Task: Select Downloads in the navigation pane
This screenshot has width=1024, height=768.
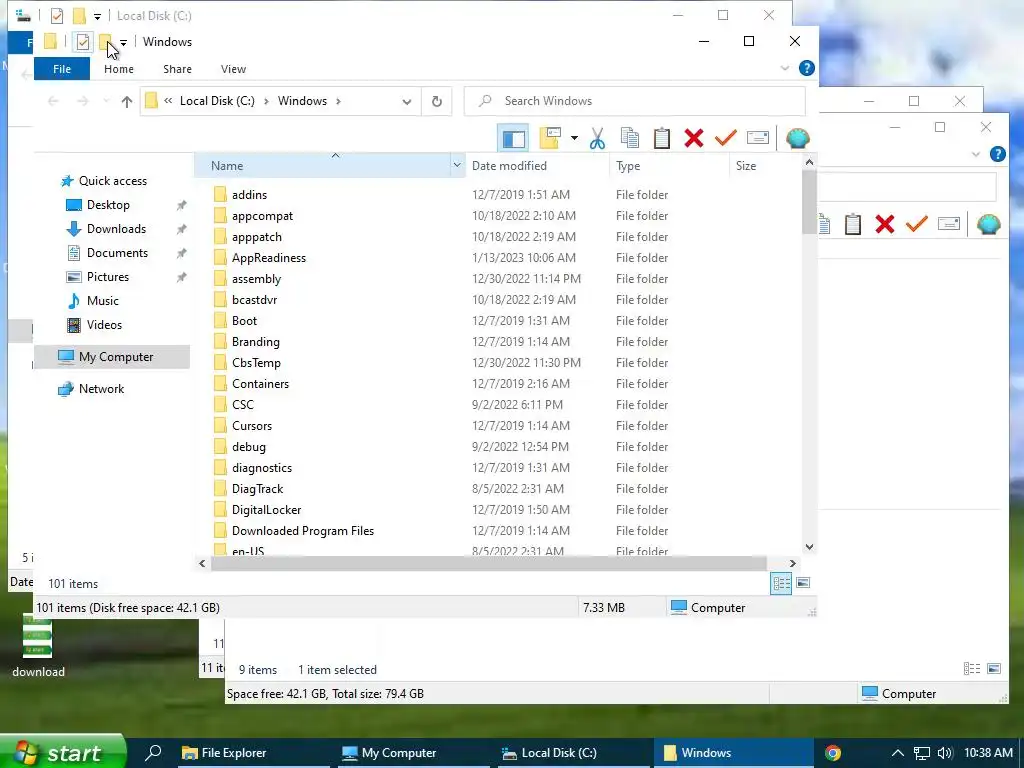Action: pos(116,229)
